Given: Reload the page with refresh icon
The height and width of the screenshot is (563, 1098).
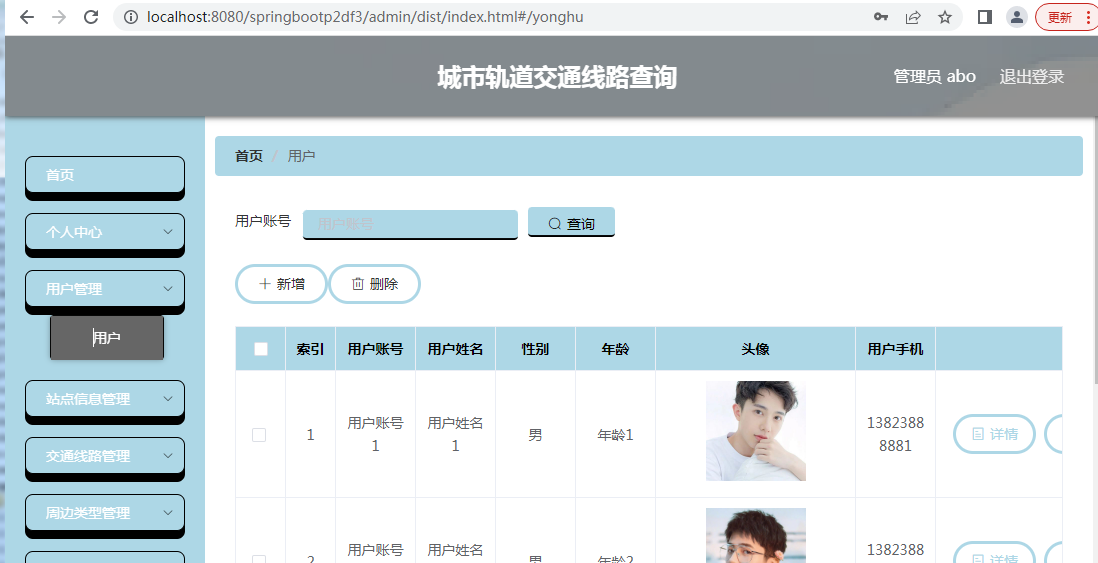Looking at the screenshot, I should pos(91,17).
